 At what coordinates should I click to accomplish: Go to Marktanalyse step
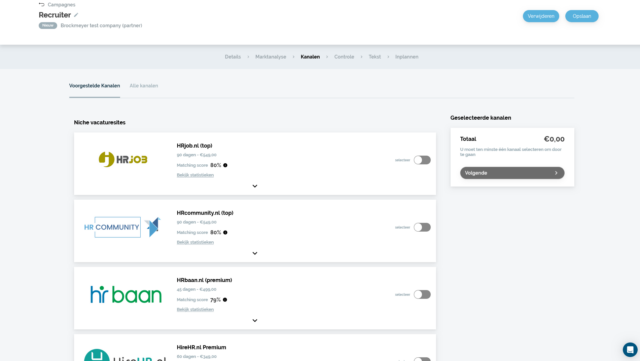271,57
